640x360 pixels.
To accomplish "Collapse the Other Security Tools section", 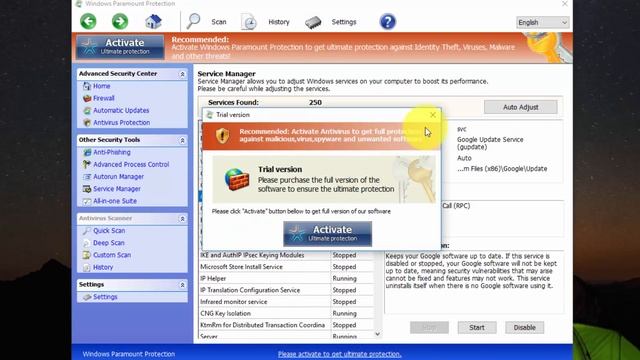I will pos(182,140).
